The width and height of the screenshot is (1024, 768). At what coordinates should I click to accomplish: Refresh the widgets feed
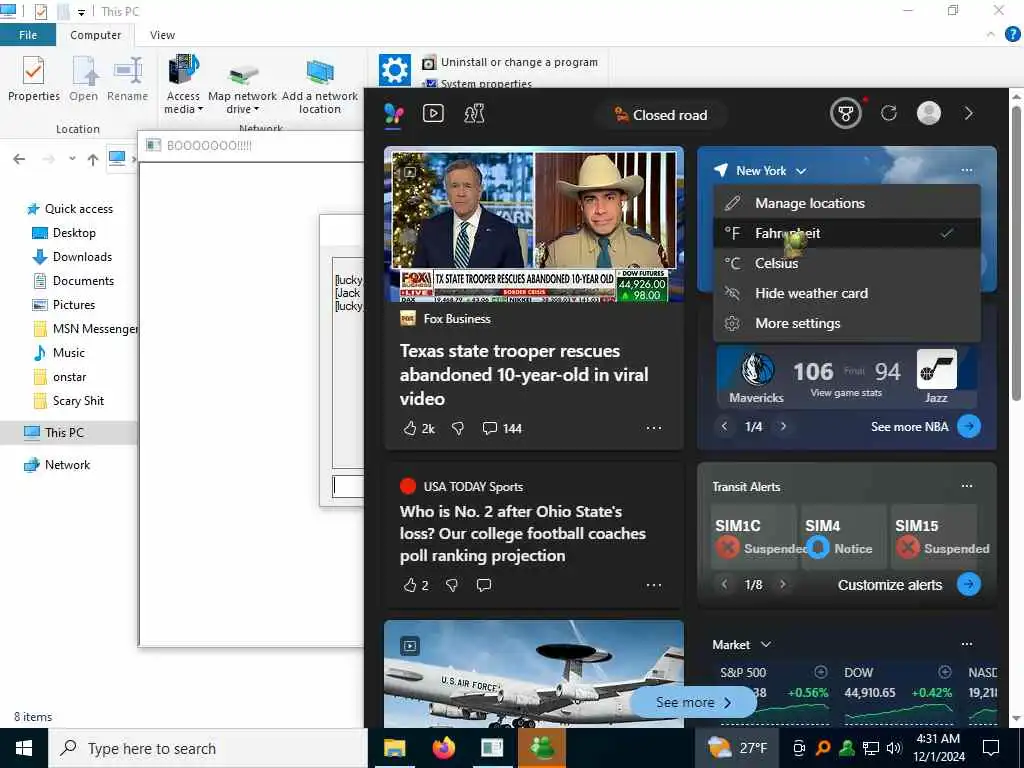point(889,114)
